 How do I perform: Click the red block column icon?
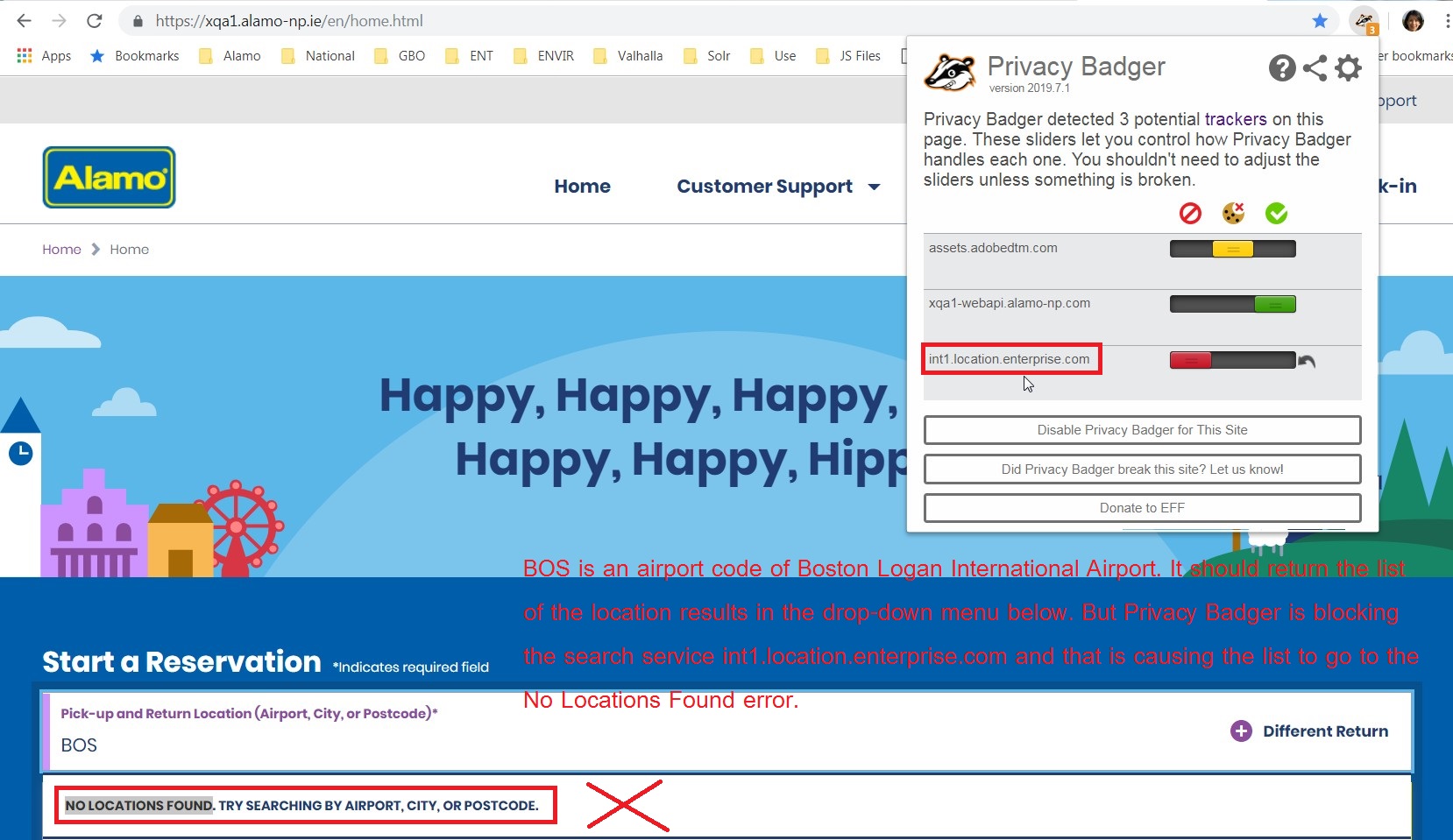tap(1190, 213)
